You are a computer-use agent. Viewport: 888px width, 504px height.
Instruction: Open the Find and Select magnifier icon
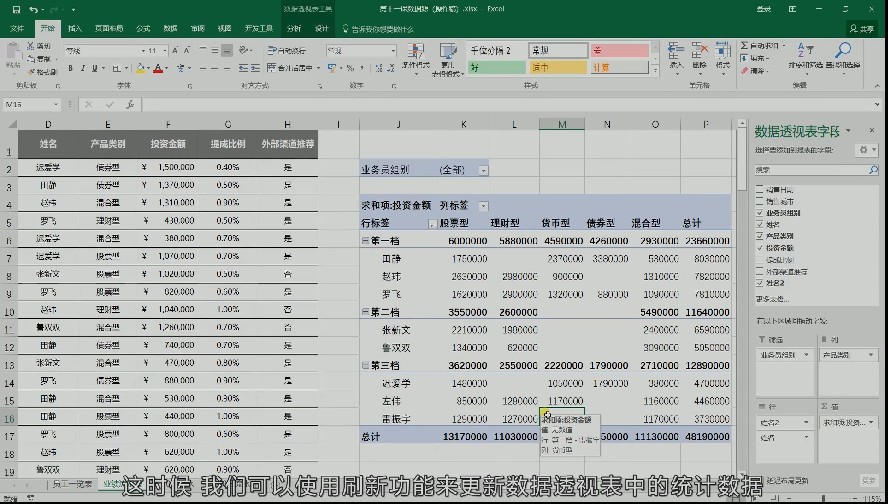click(x=843, y=50)
